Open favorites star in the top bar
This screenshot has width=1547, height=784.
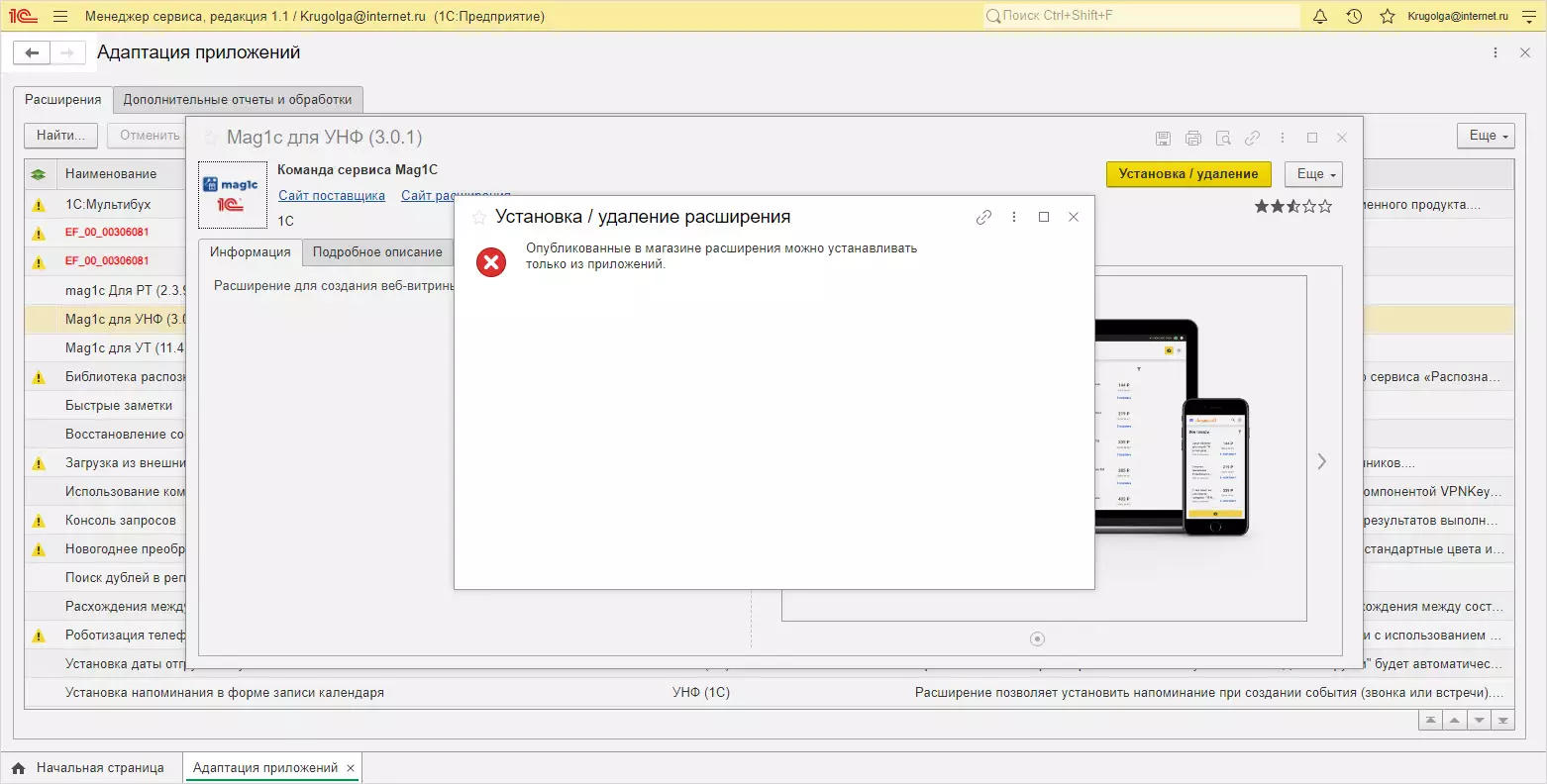tap(1388, 16)
